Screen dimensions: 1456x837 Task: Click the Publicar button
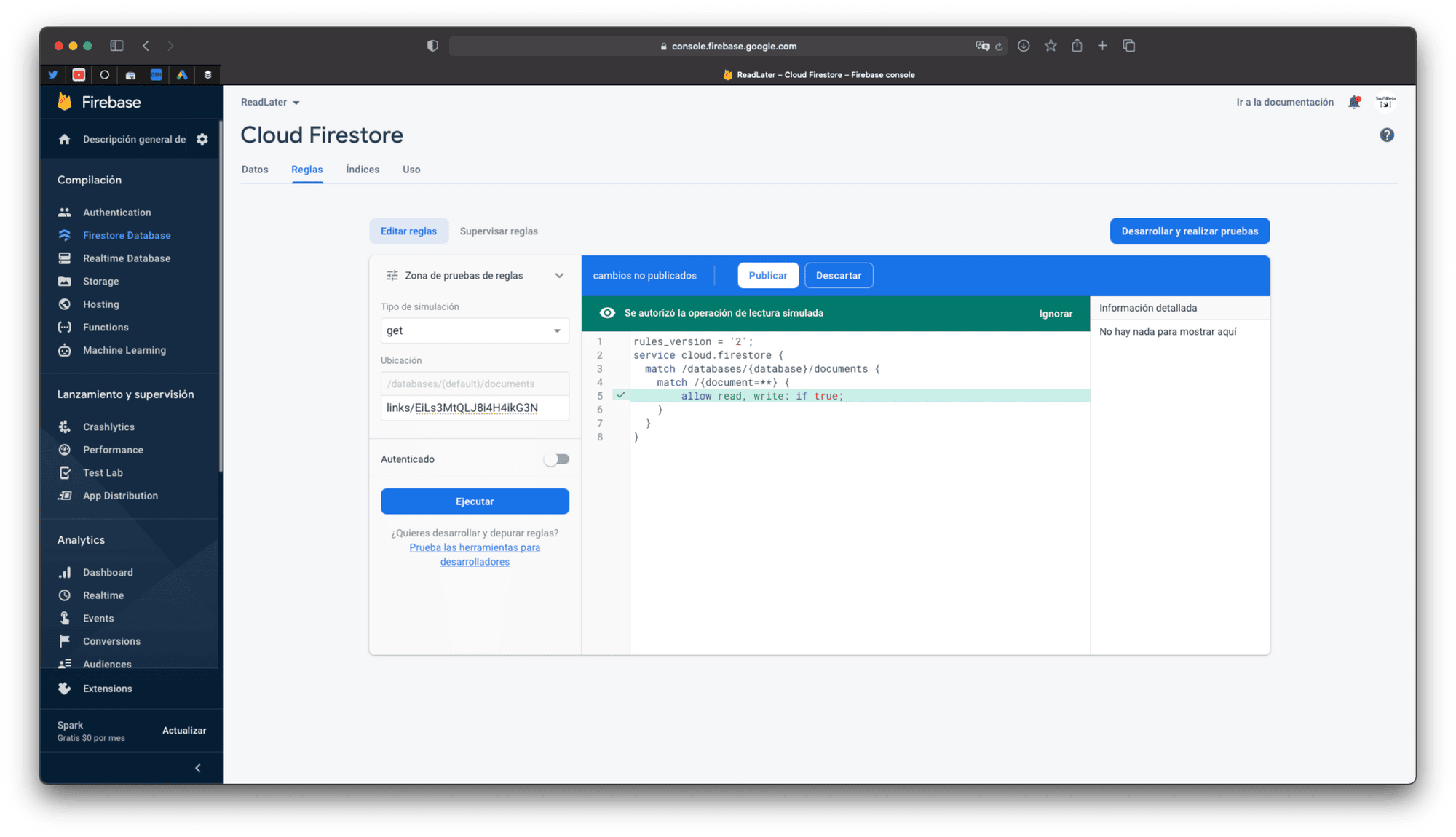click(x=768, y=276)
